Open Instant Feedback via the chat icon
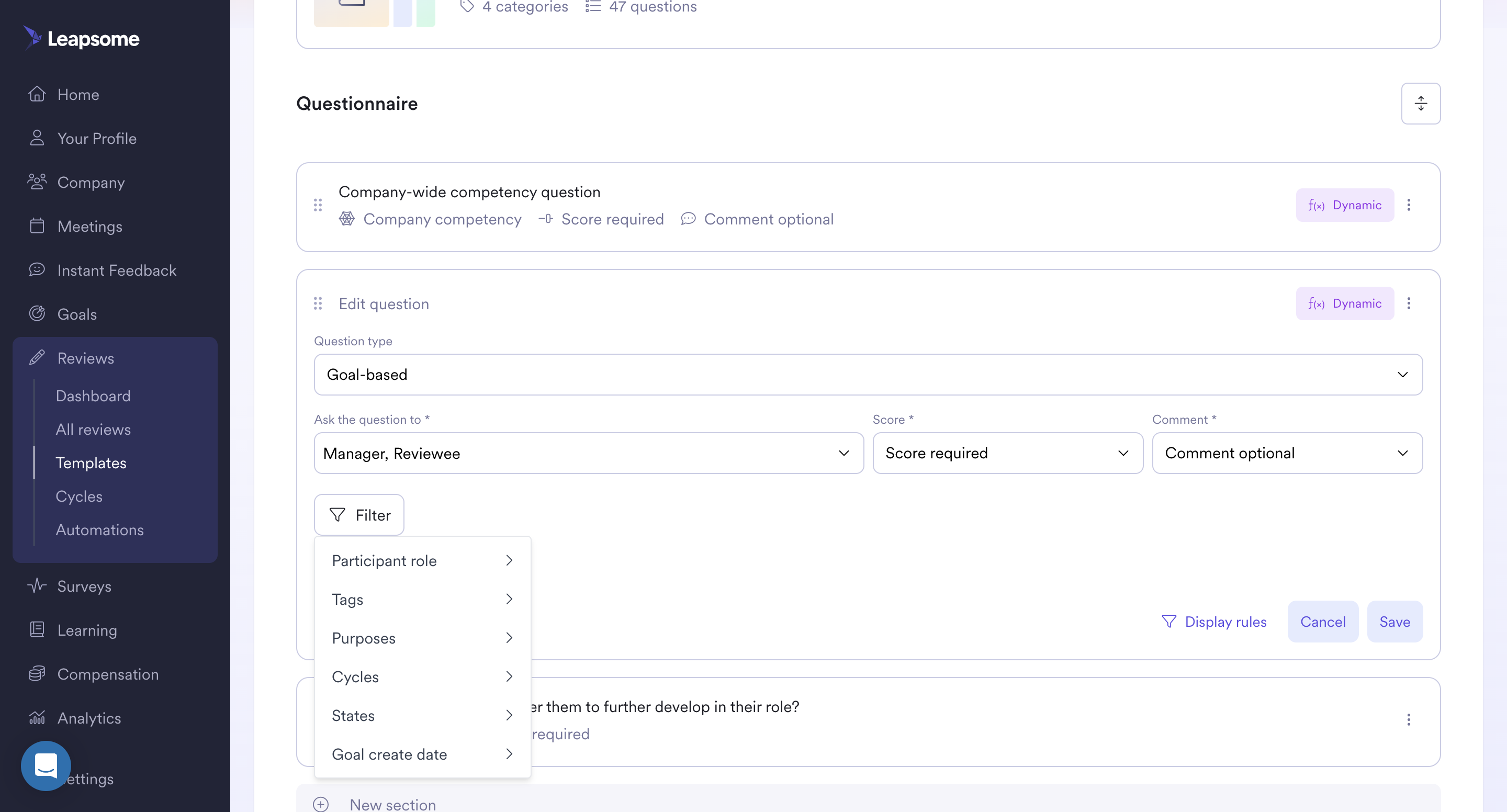 [37, 269]
